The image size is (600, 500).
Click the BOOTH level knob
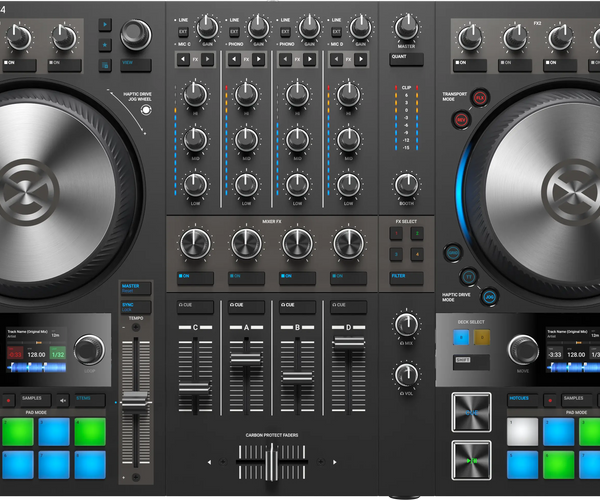(406, 185)
